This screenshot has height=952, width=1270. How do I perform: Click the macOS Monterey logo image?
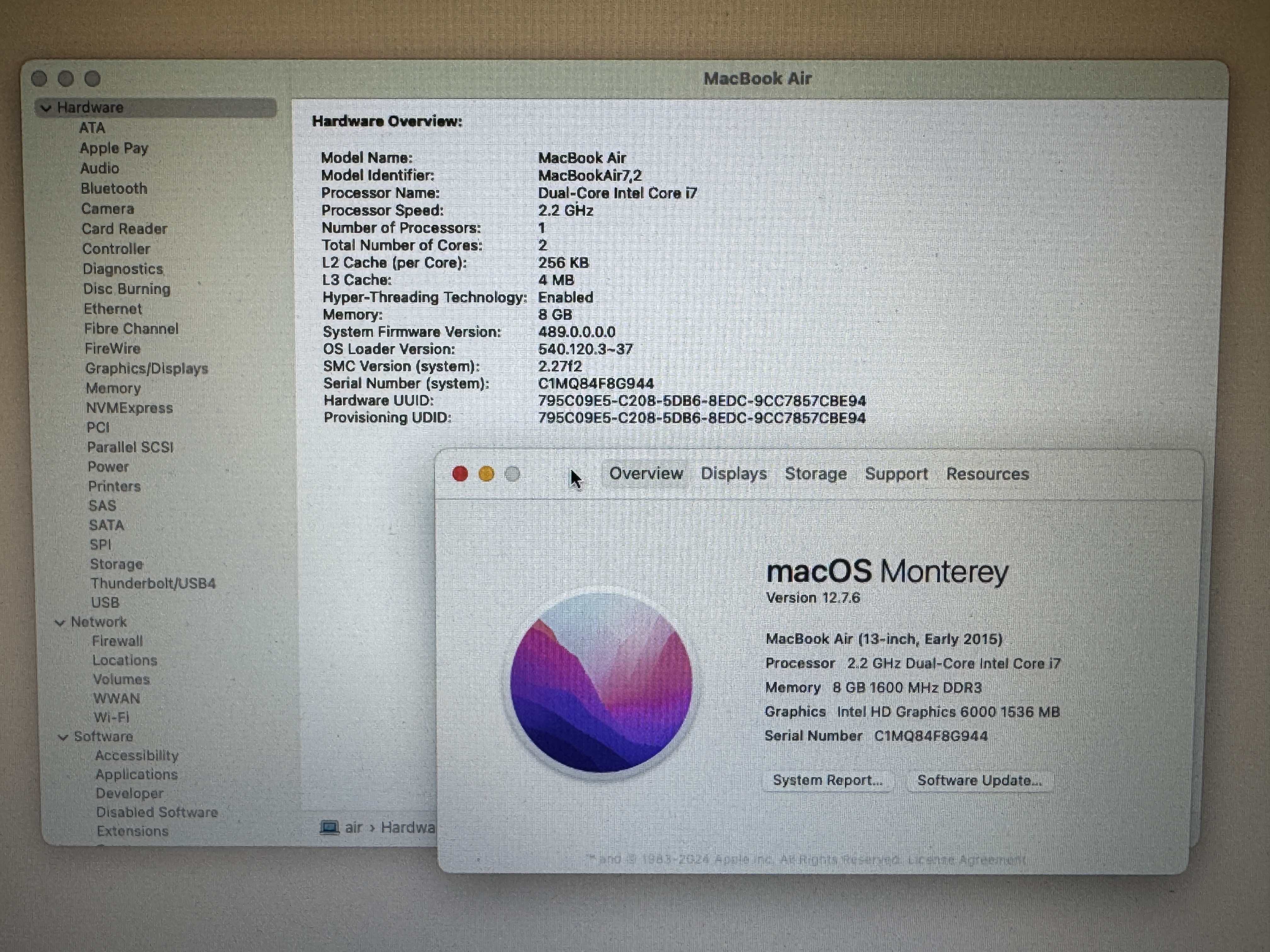pos(601,683)
